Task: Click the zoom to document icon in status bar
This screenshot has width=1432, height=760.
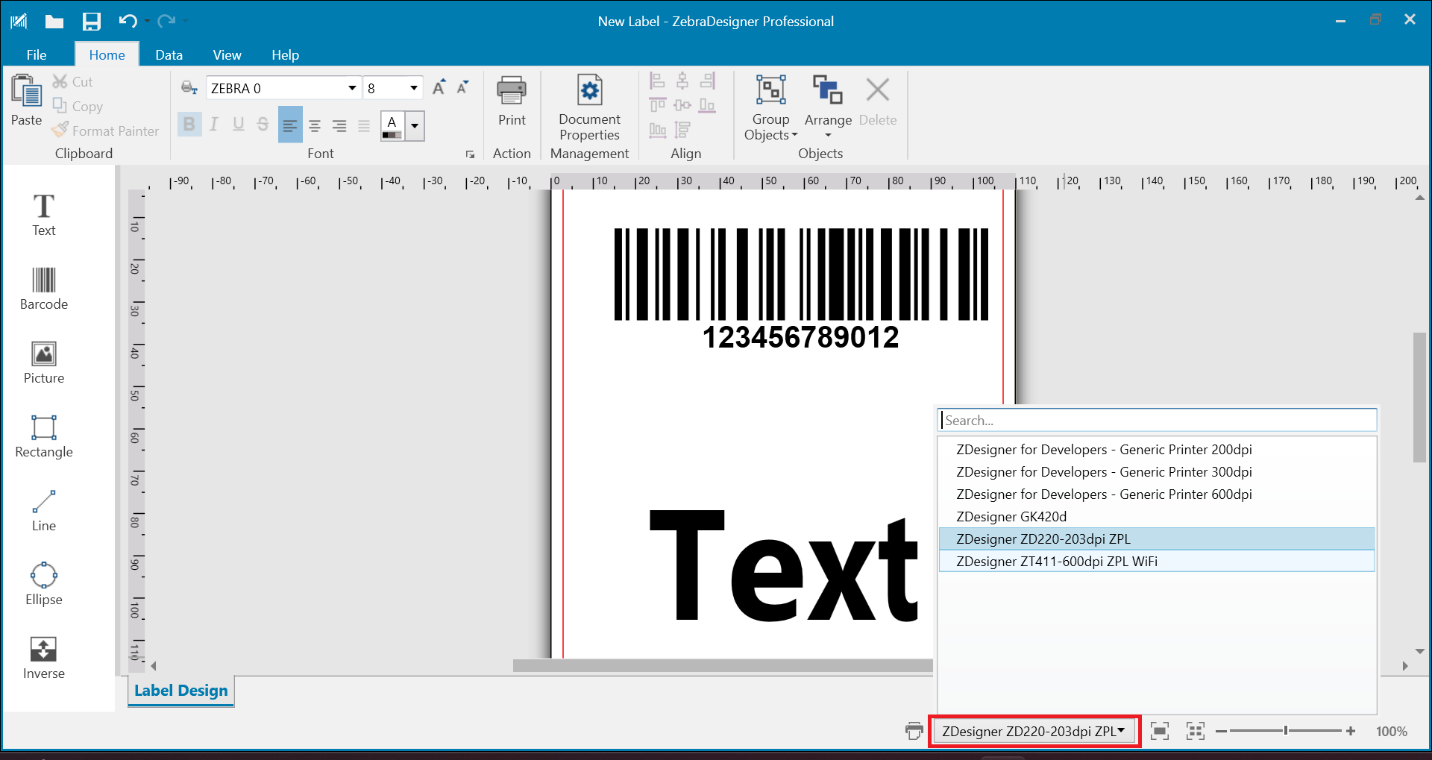Action: click(x=1160, y=731)
